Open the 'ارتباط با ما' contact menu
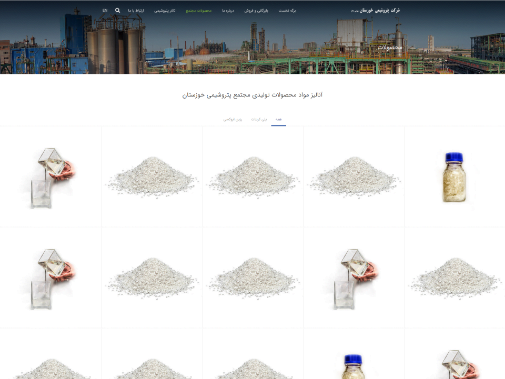The image size is (505, 379). tap(136, 11)
